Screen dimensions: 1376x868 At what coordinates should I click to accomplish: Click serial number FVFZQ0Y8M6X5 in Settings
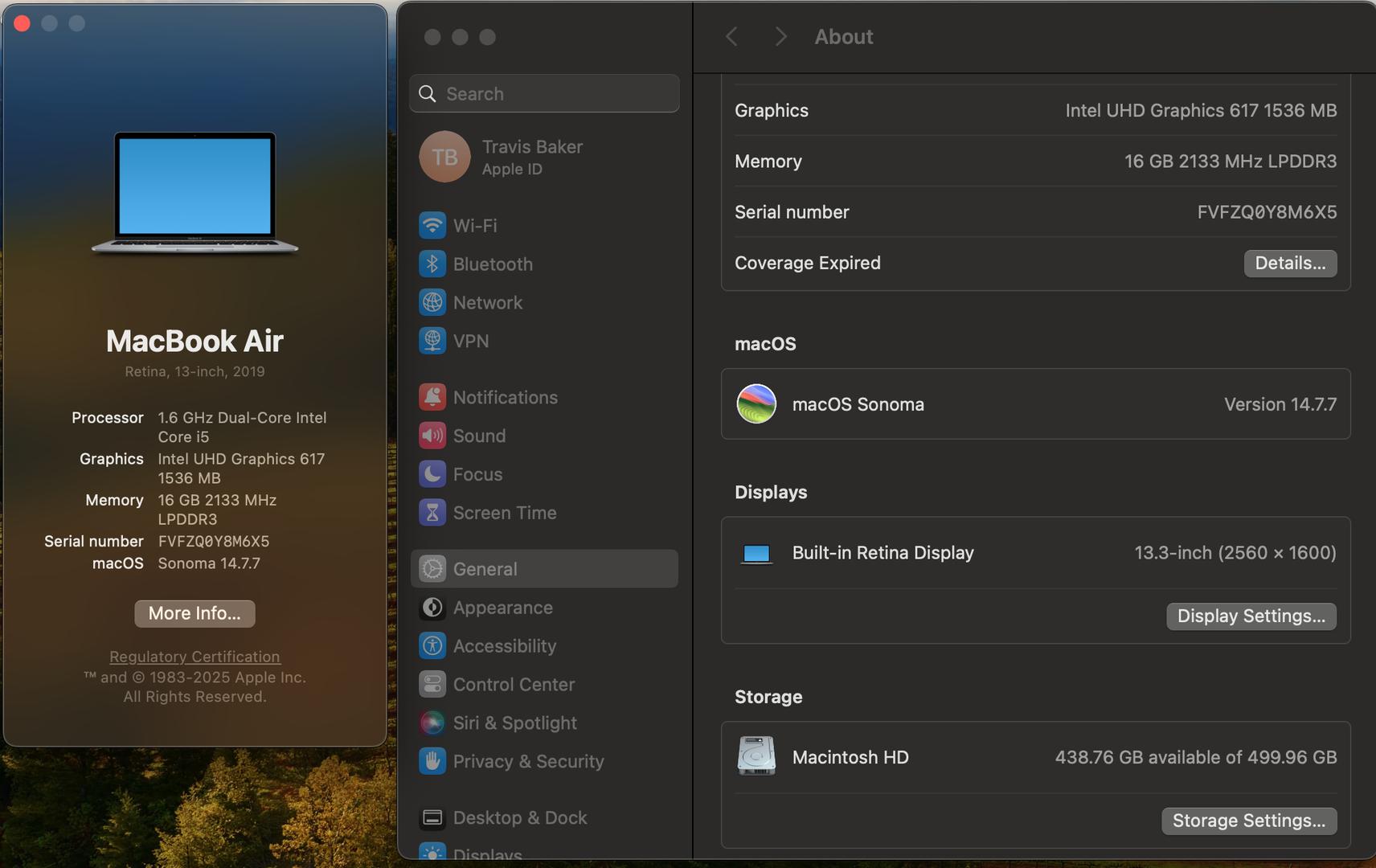click(1267, 212)
